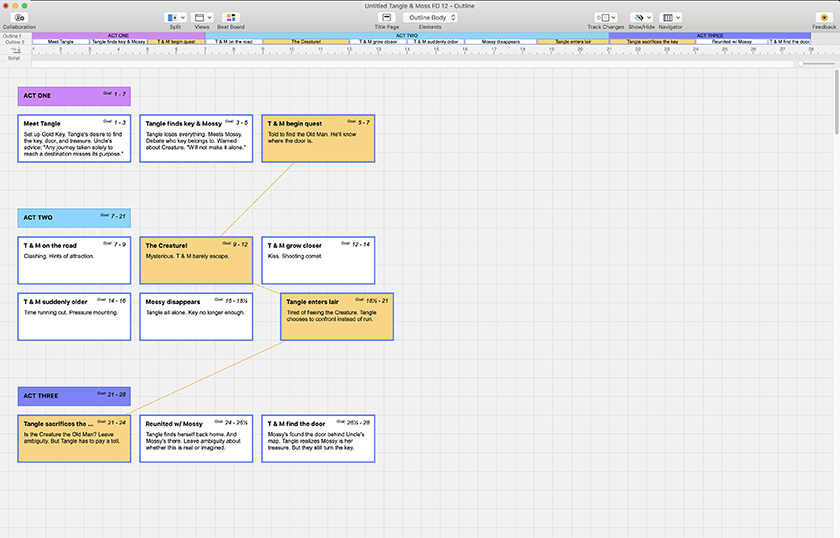Toggle Track Changes
The image size is (840, 538).
605,17
